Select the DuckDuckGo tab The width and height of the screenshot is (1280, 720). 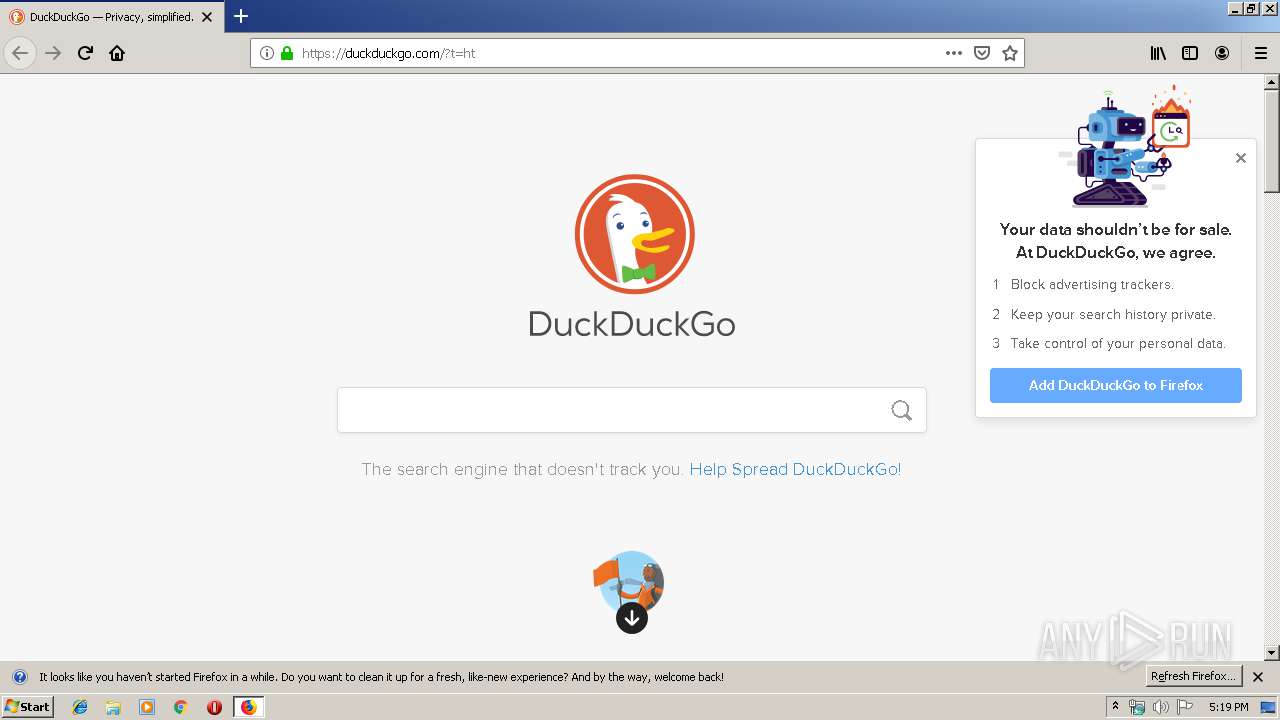pos(112,17)
